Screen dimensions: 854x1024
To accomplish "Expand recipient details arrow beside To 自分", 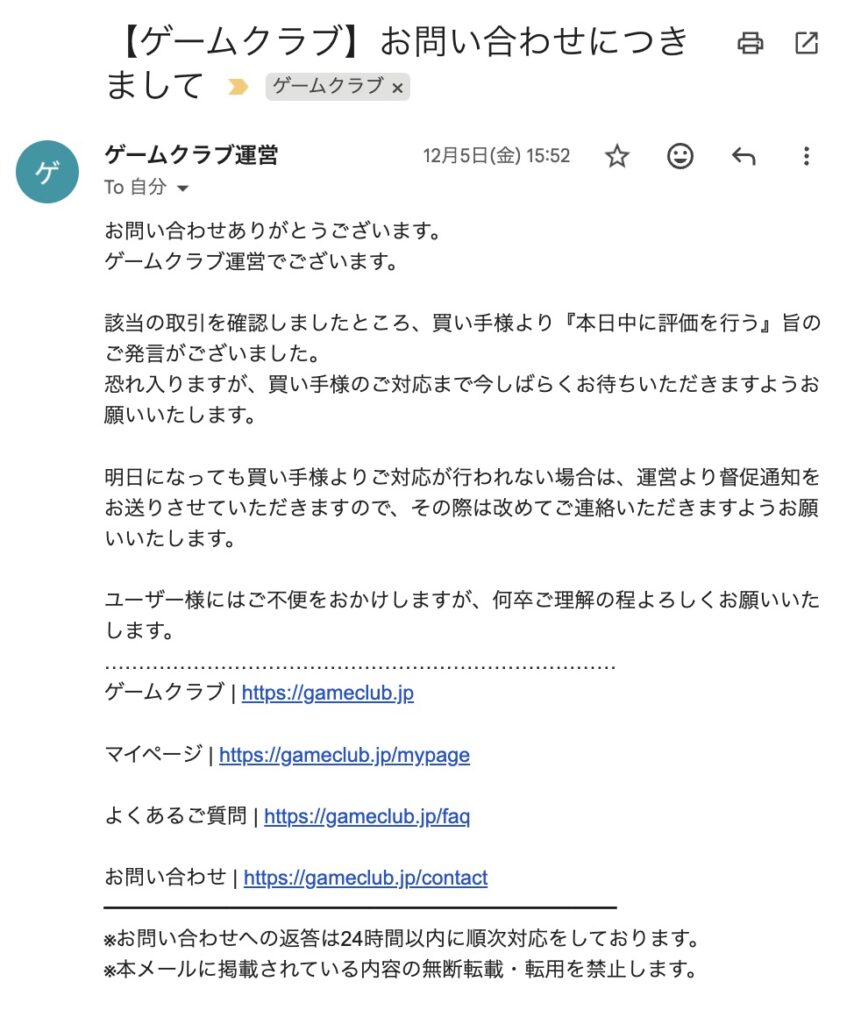I will [x=182, y=188].
